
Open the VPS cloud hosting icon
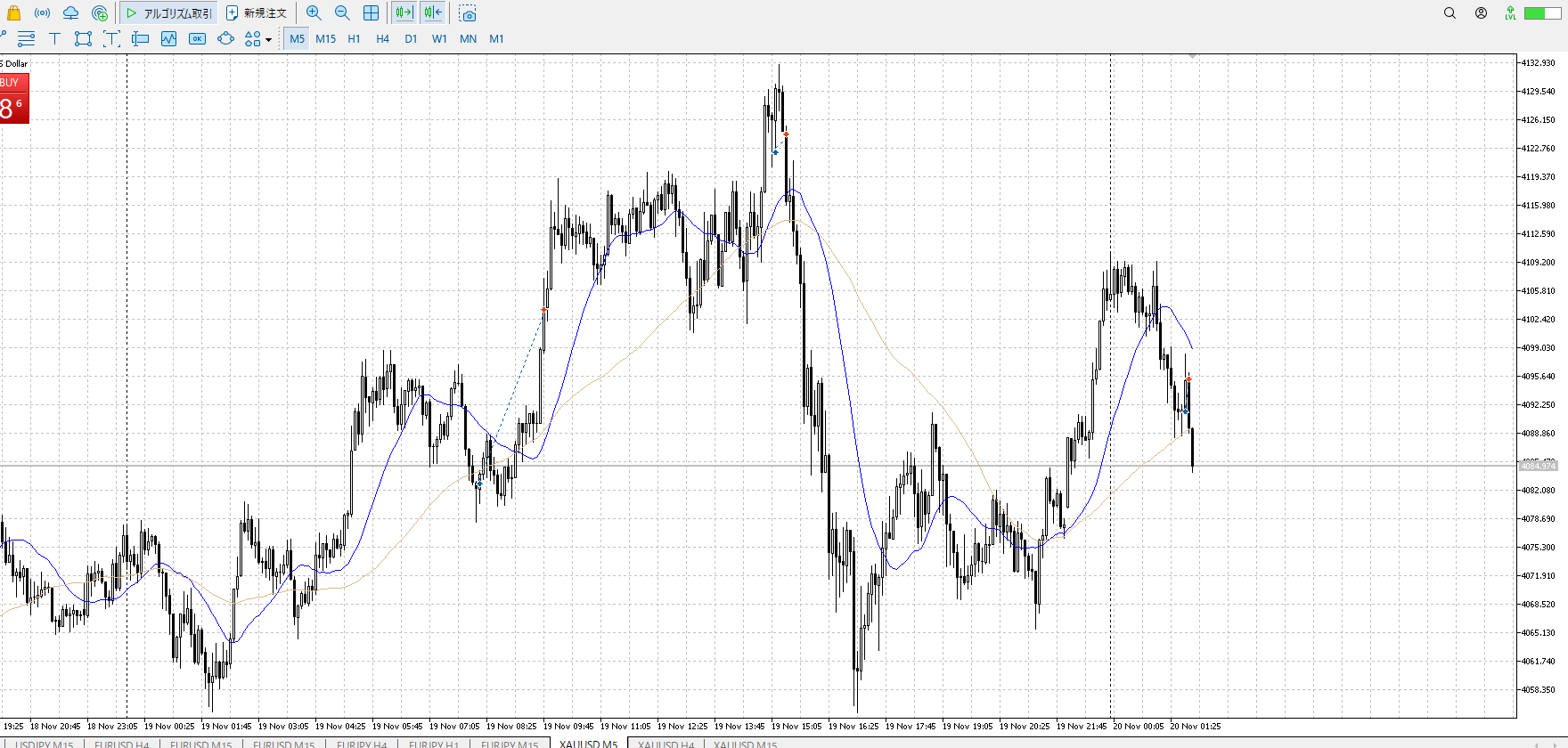[70, 13]
